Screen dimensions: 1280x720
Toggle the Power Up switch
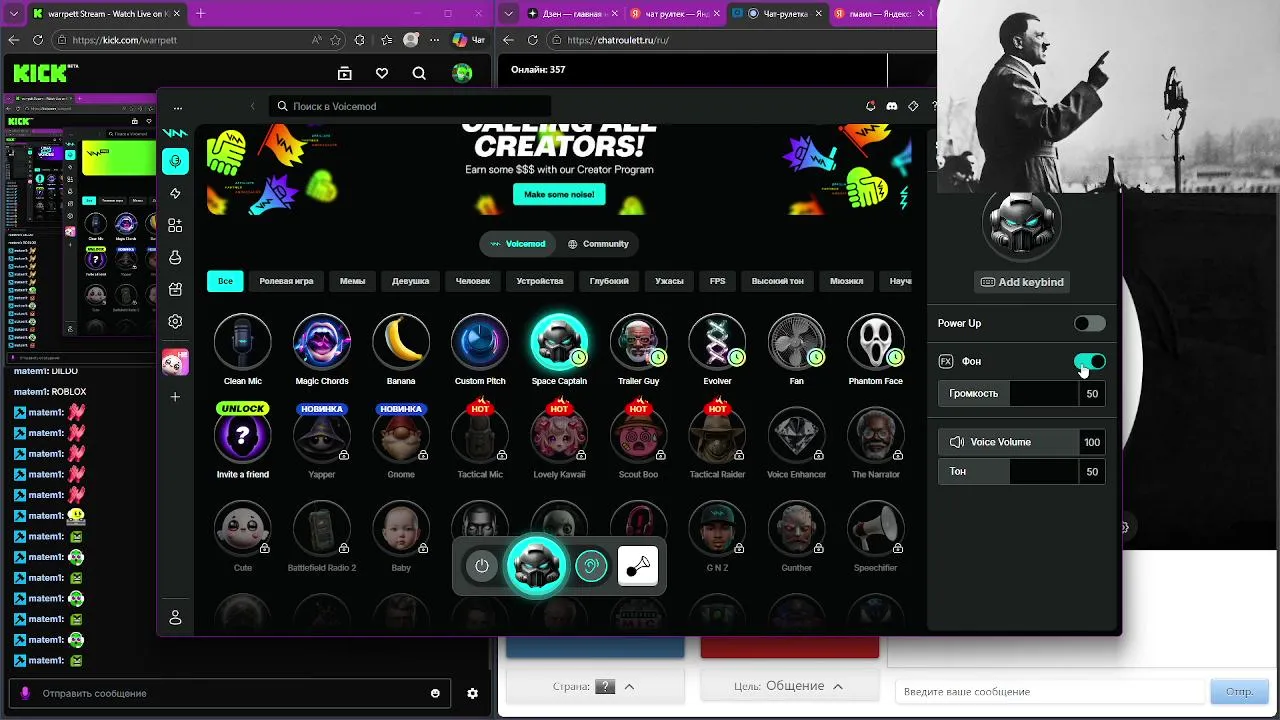[x=1090, y=323]
